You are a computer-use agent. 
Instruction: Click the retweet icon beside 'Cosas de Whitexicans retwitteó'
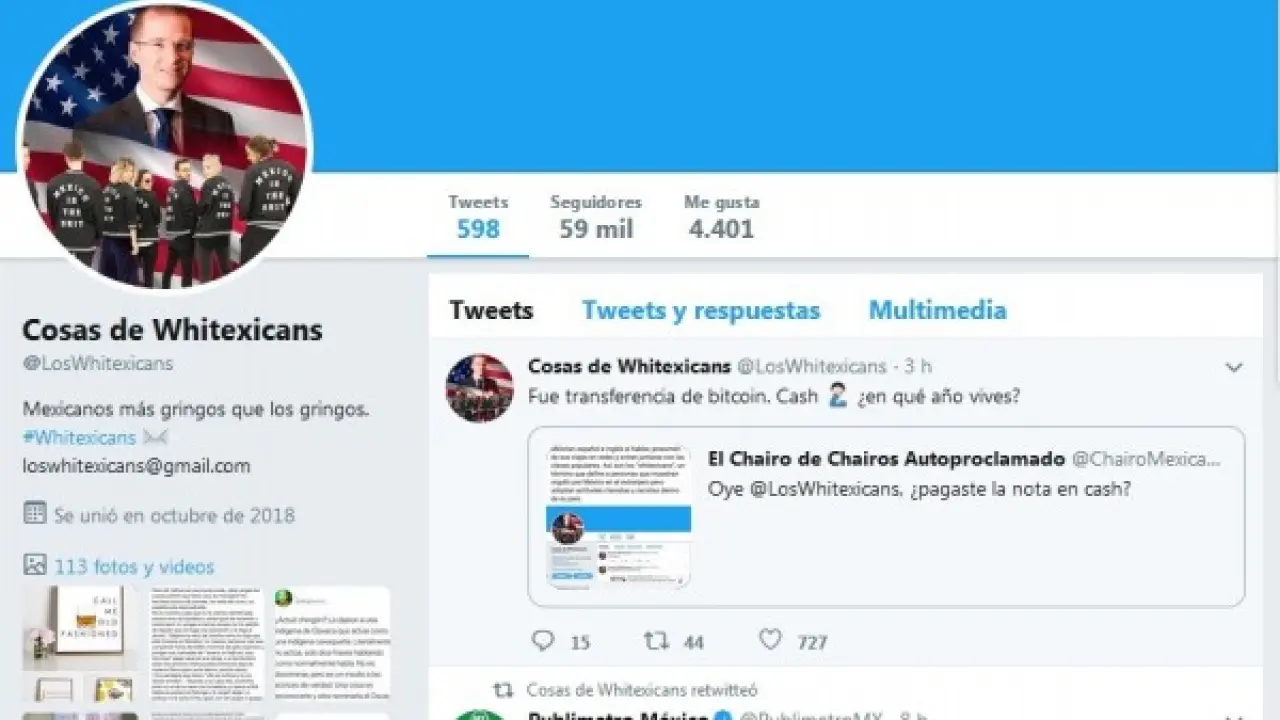pos(505,690)
